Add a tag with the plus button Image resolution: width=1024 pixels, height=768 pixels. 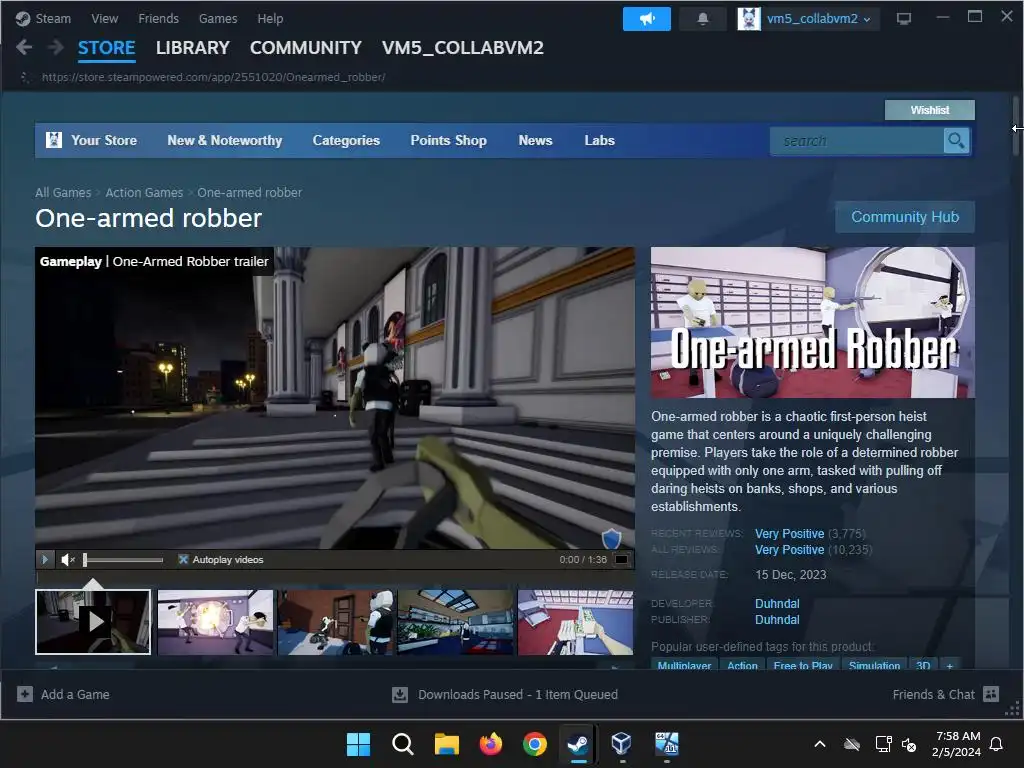click(950, 664)
